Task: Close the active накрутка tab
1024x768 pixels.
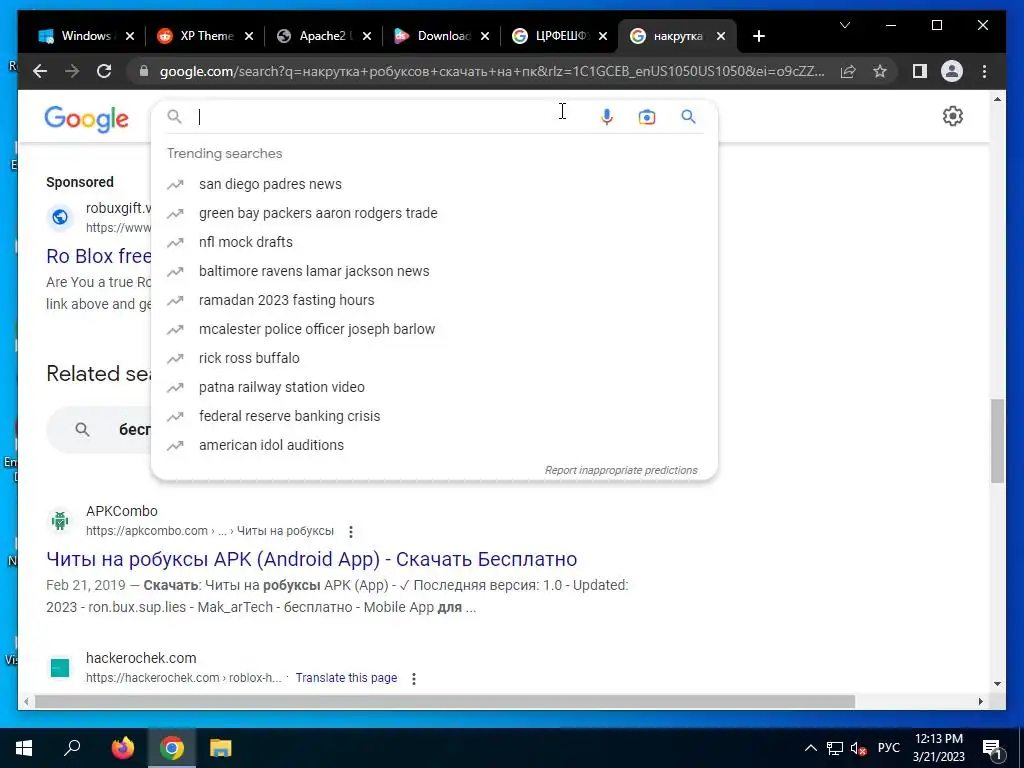Action: point(720,36)
